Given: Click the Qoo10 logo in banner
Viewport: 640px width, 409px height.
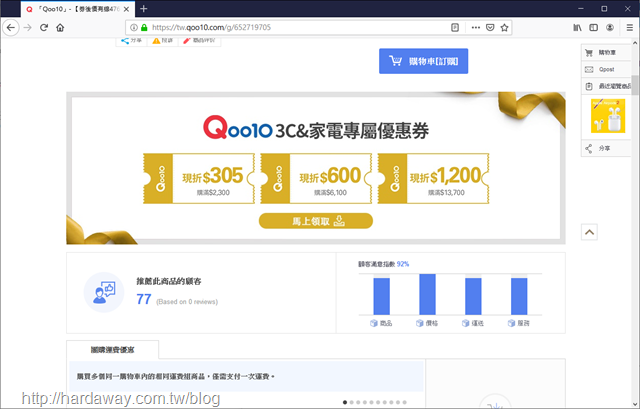Looking at the screenshot, I should 238,128.
